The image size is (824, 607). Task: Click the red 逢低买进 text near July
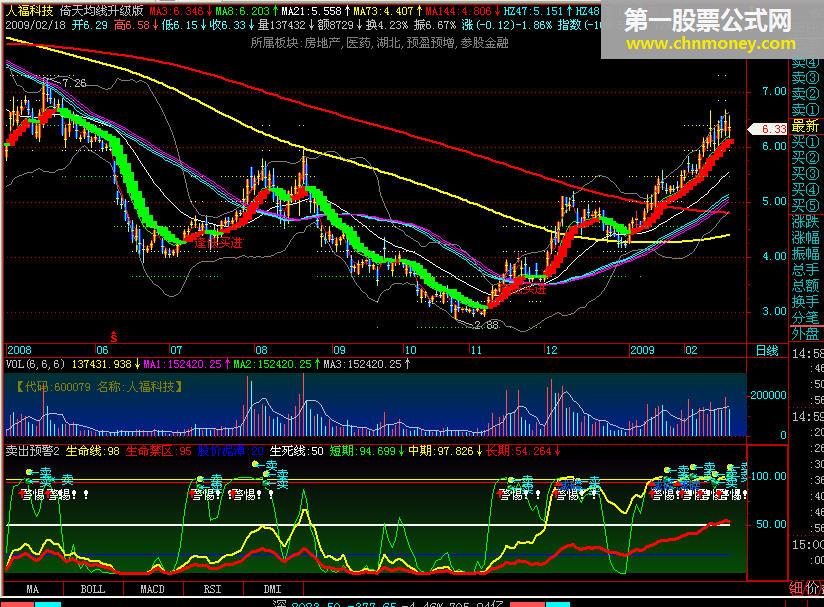click(219, 243)
